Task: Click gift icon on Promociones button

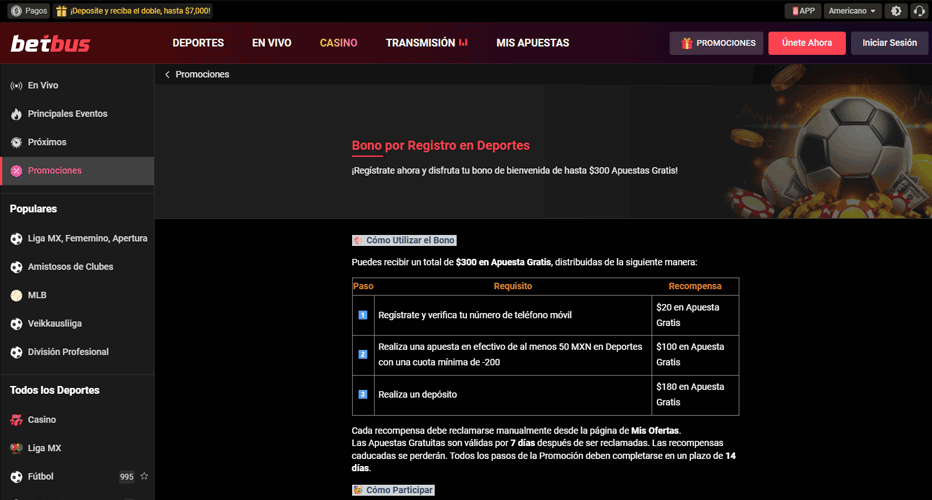Action: 687,43
